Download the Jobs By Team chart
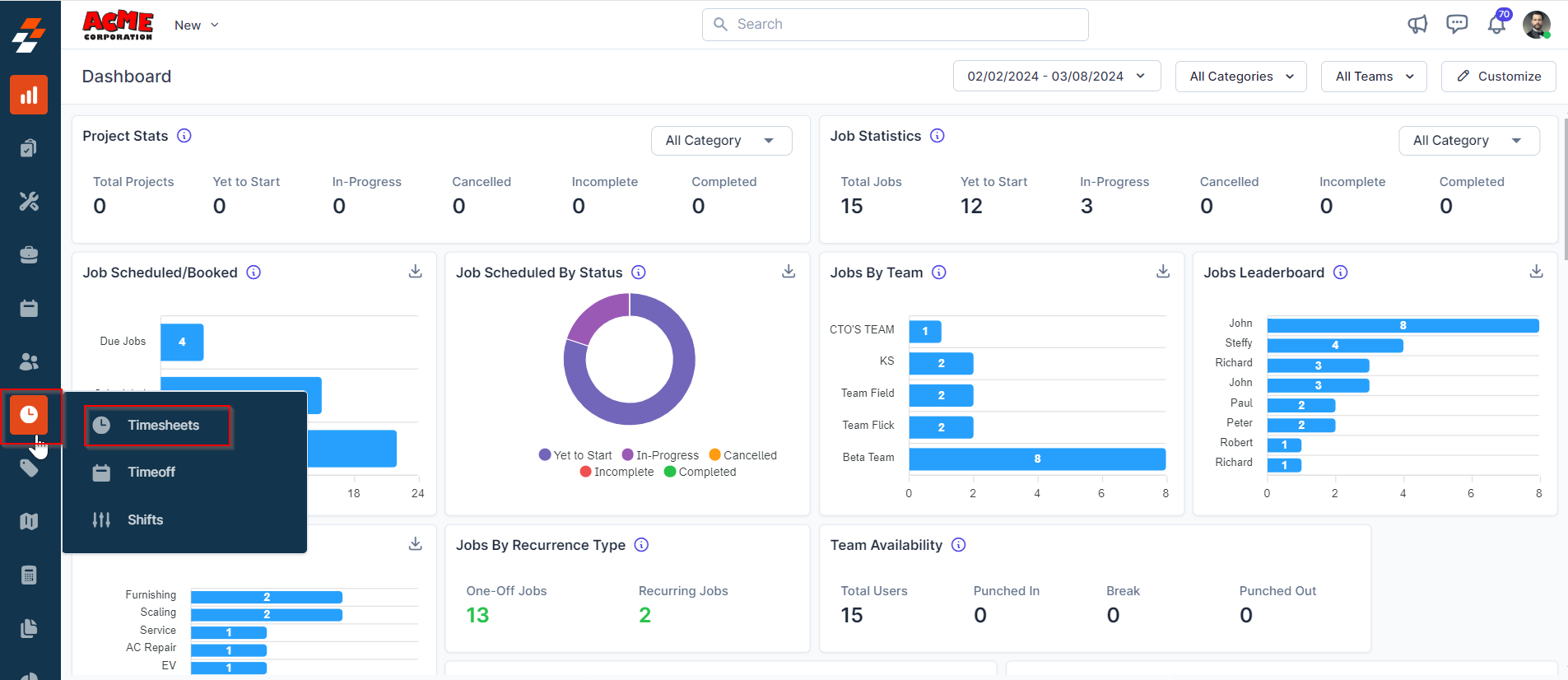The width and height of the screenshot is (1568, 680). [1162, 272]
